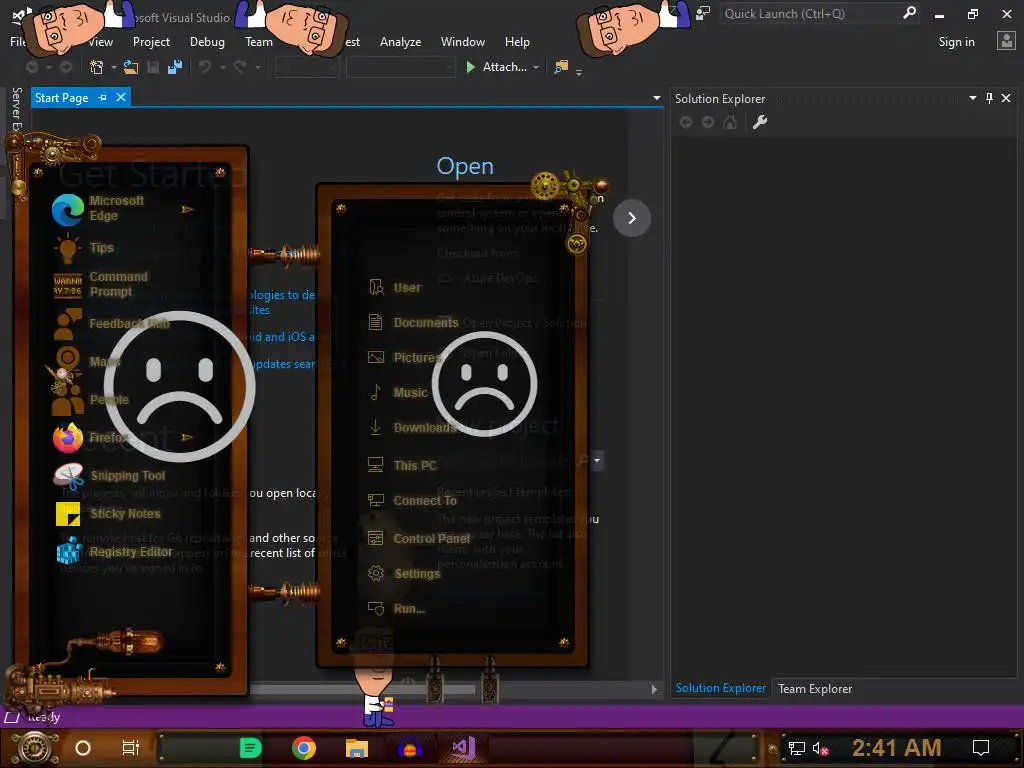Launch Registry Editor

click(114, 552)
